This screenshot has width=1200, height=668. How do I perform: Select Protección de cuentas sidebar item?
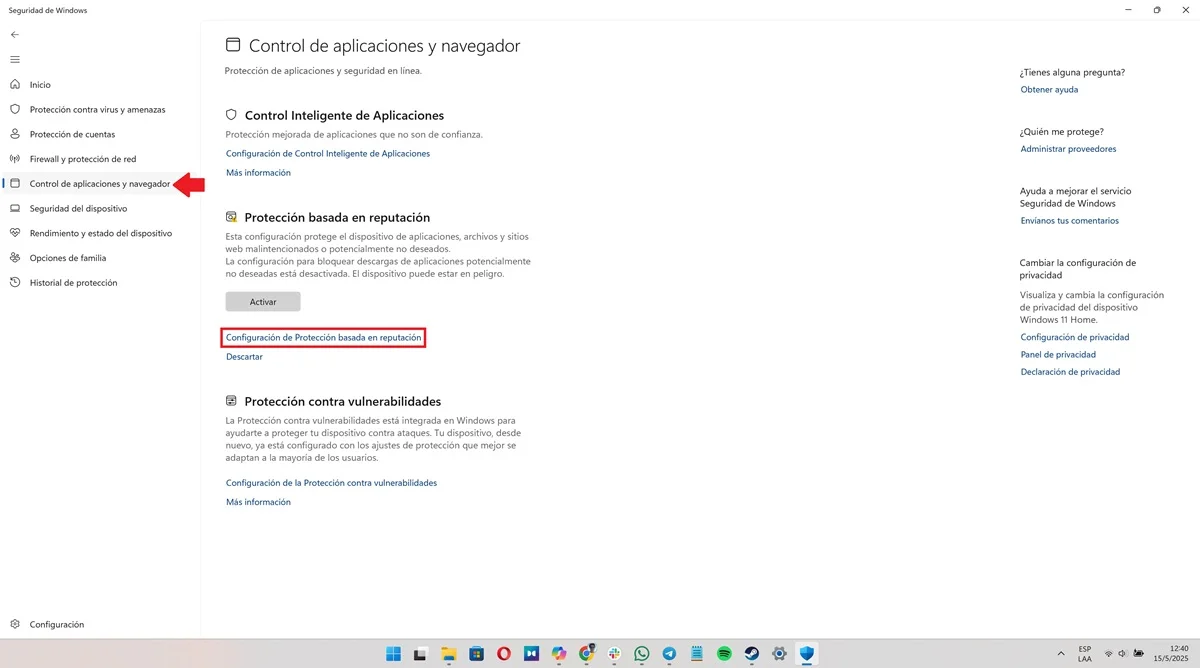pyautogui.click(x=72, y=134)
